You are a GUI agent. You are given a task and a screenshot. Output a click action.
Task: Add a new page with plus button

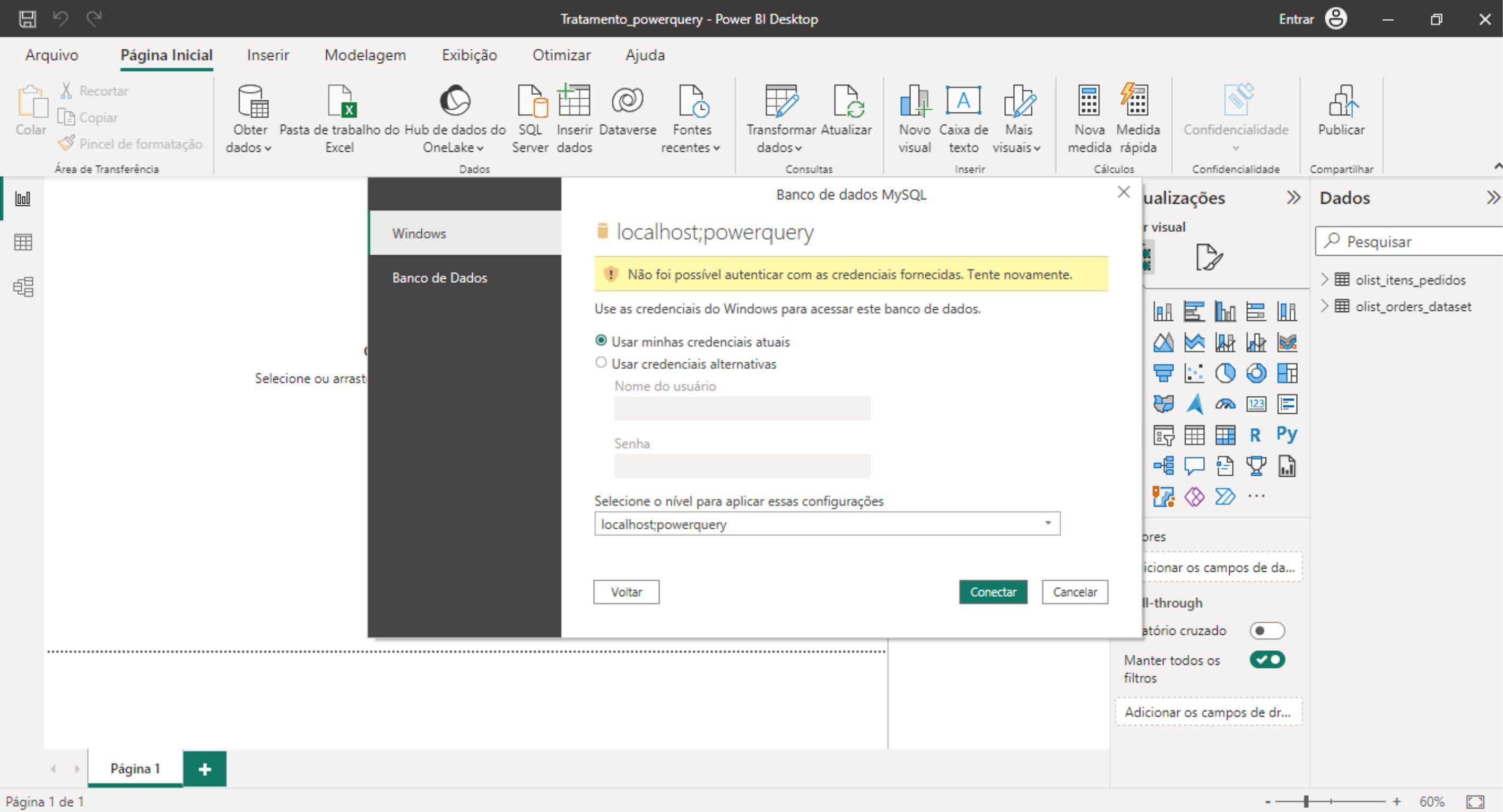[x=204, y=769]
